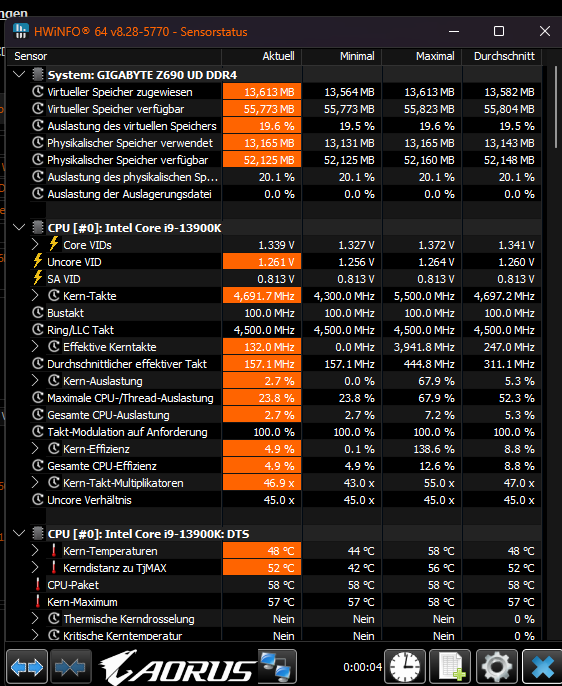Click the log file add icon
The height and width of the screenshot is (686, 562).
pos(450,667)
